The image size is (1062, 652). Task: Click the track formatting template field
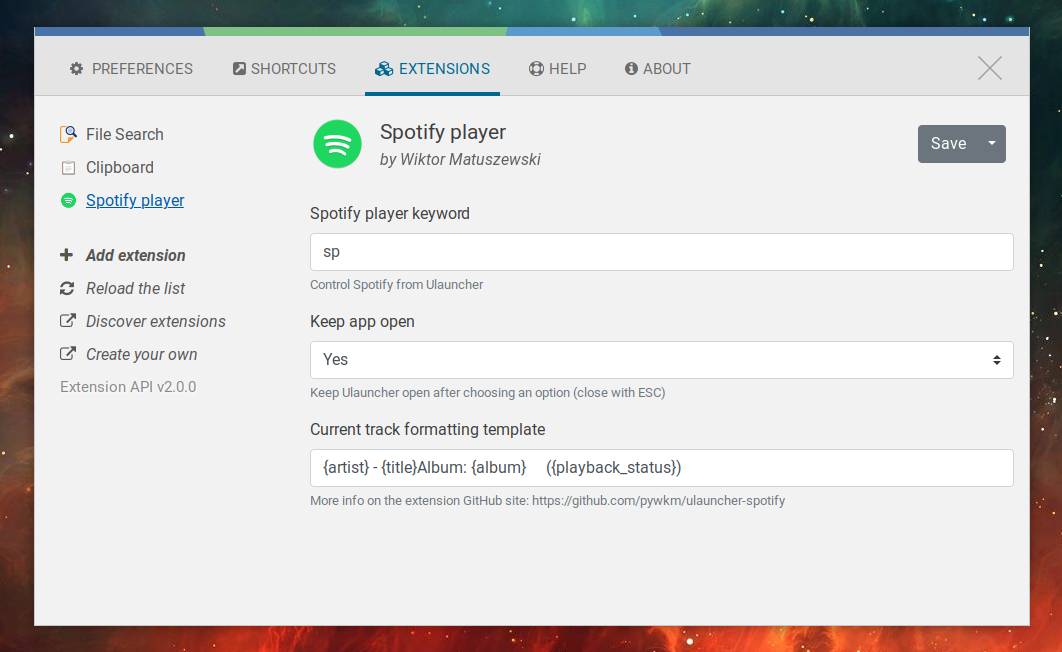(x=661, y=467)
